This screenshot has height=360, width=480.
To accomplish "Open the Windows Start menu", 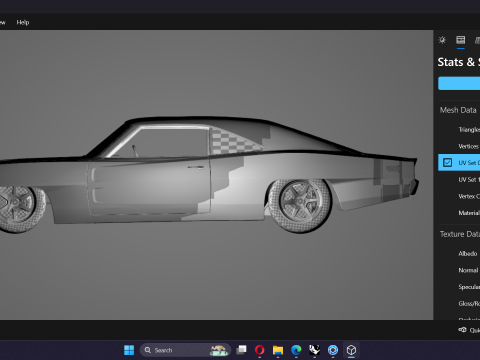I will [x=129, y=350].
